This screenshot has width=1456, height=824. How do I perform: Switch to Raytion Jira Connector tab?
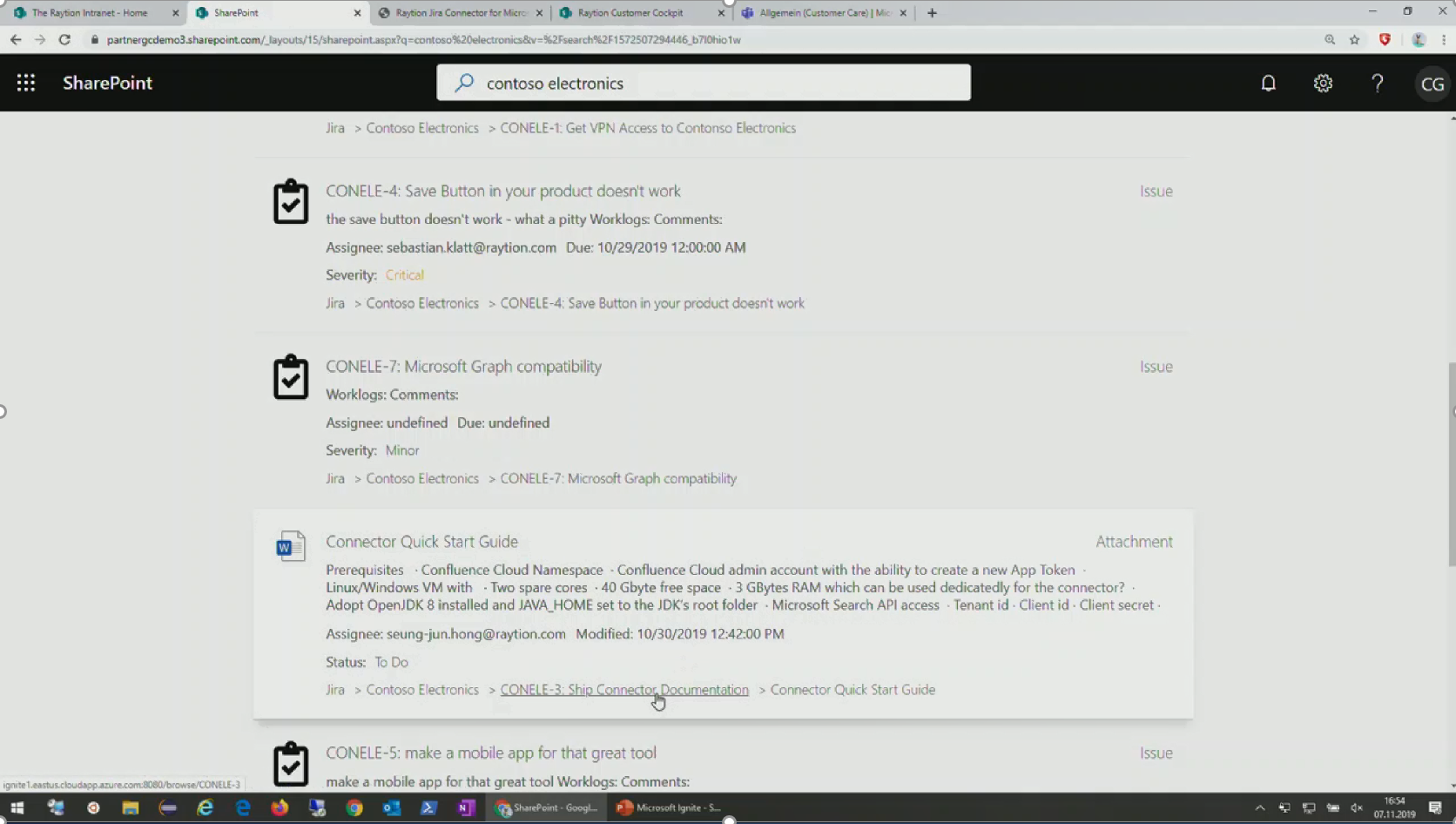(x=462, y=13)
